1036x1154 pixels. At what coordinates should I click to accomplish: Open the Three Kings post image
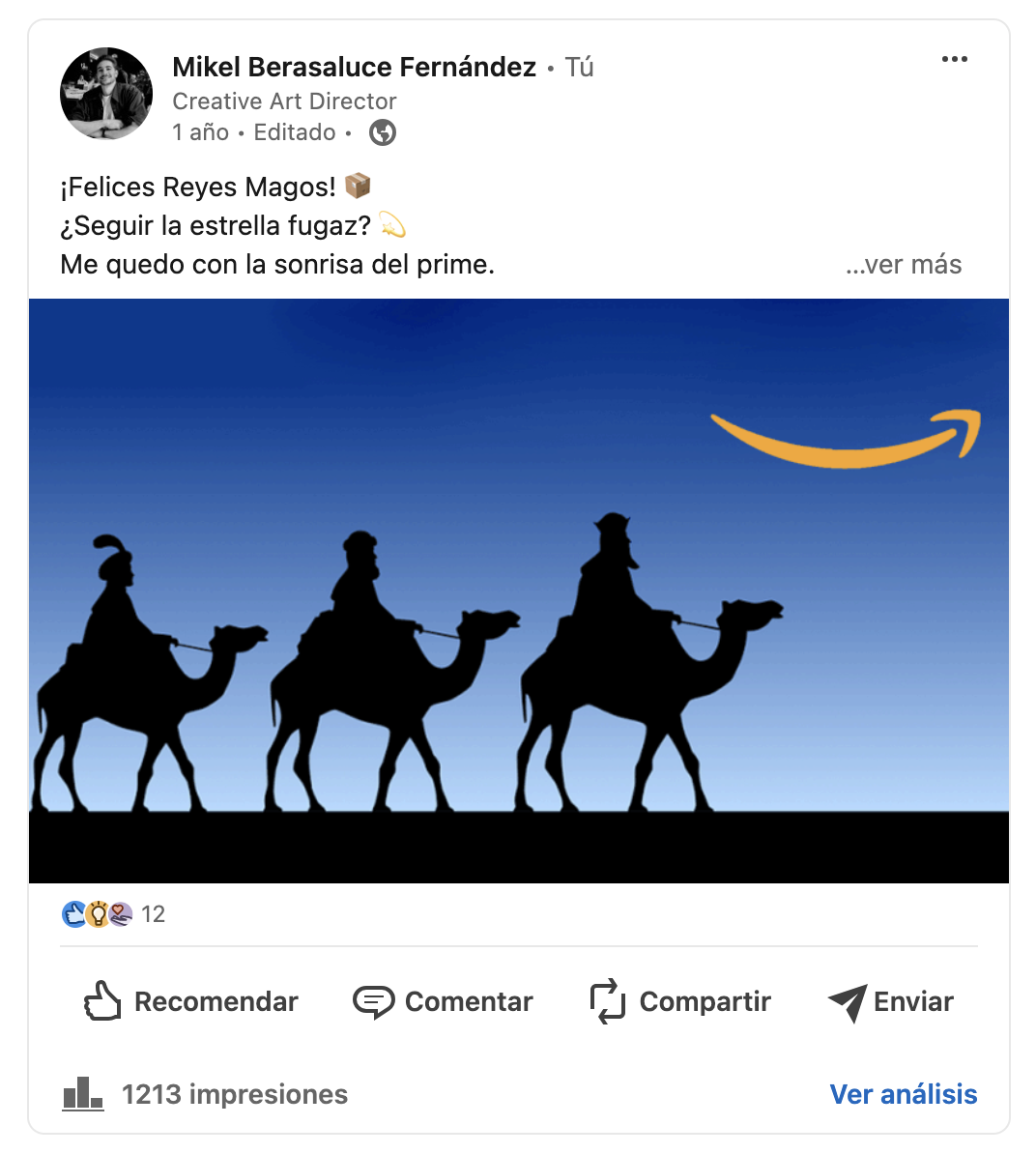pos(519,591)
